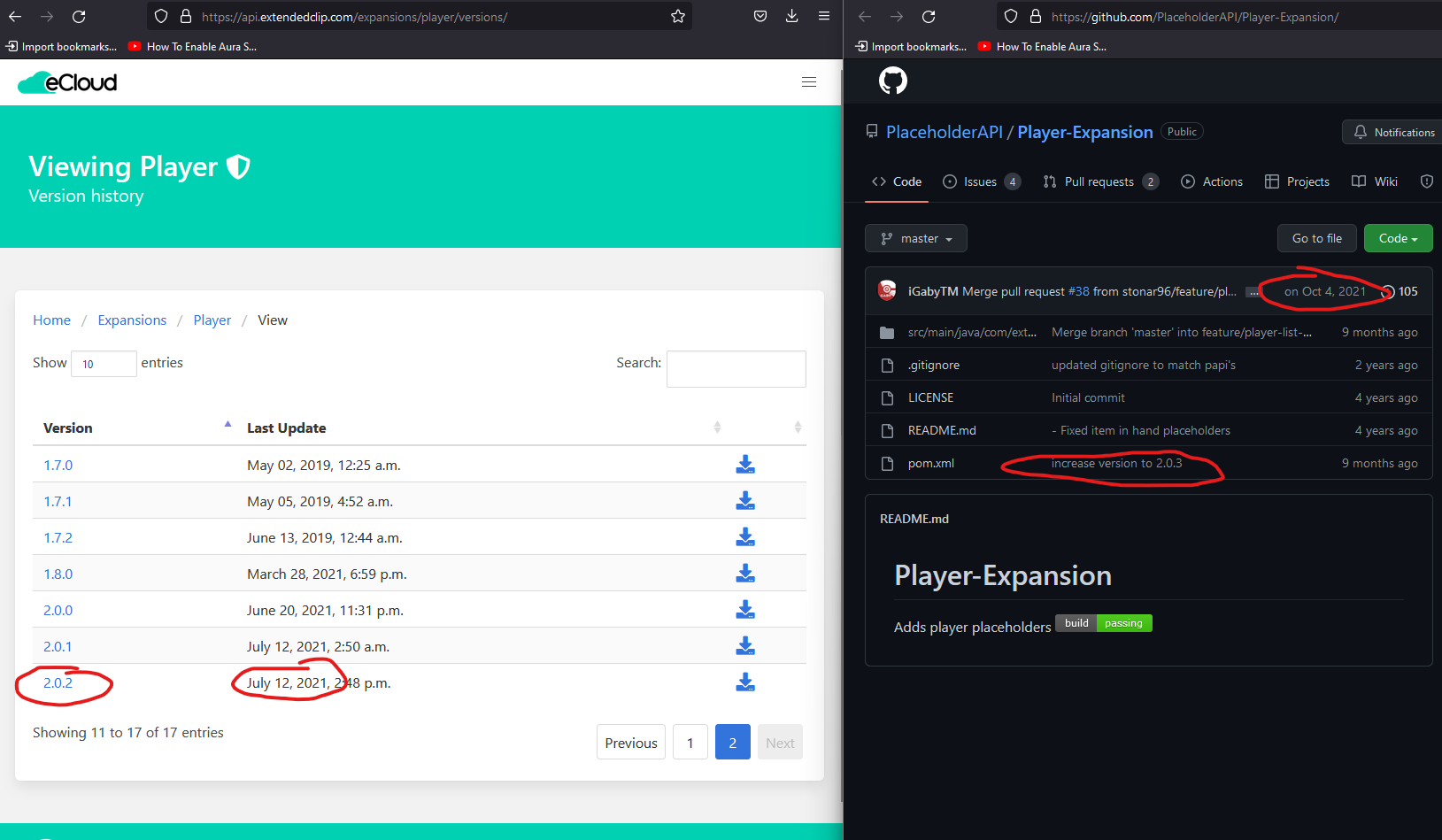The image size is (1442, 840).
Task: Open version 1.8.0 link
Action: 58,574
